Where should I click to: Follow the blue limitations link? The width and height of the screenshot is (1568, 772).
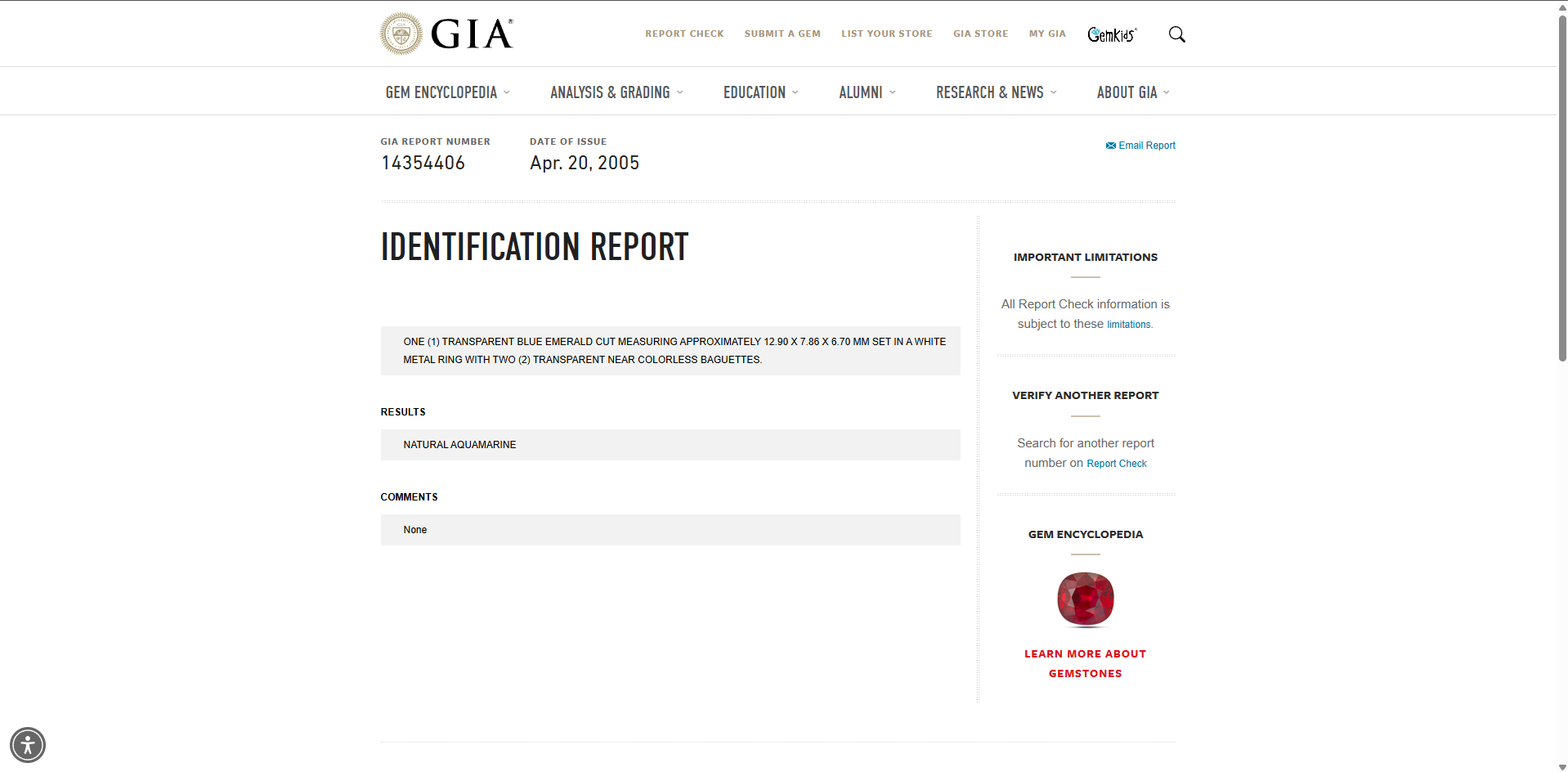click(x=1129, y=325)
